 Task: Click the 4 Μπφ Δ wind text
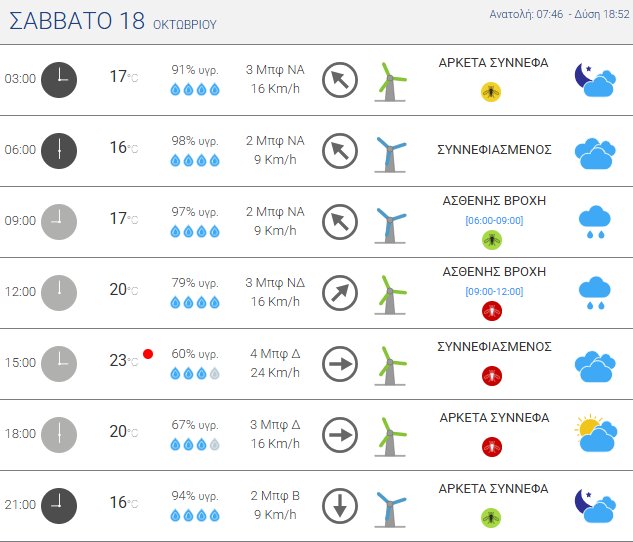[275, 354]
